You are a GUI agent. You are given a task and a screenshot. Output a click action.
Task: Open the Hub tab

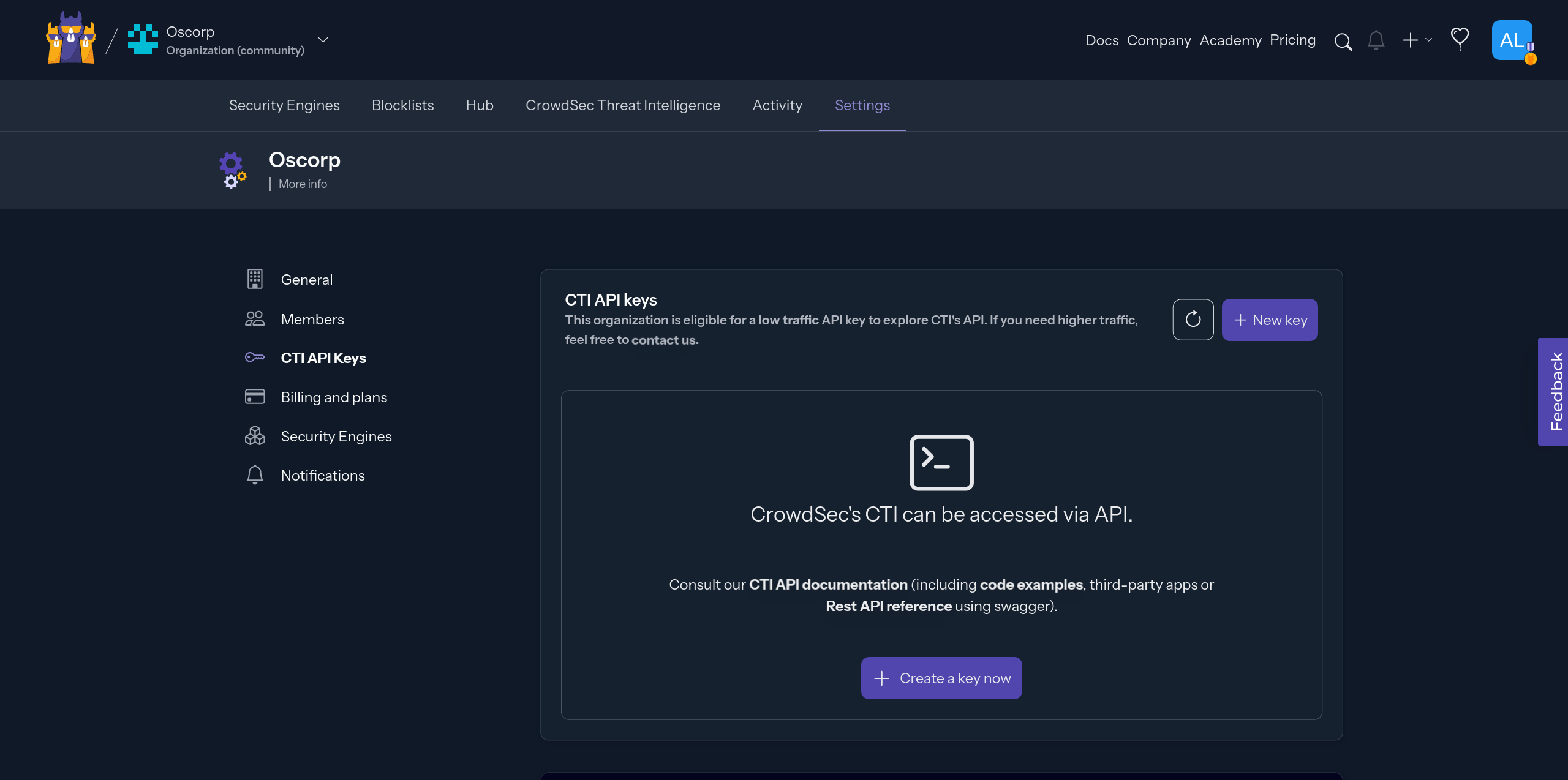(x=479, y=105)
